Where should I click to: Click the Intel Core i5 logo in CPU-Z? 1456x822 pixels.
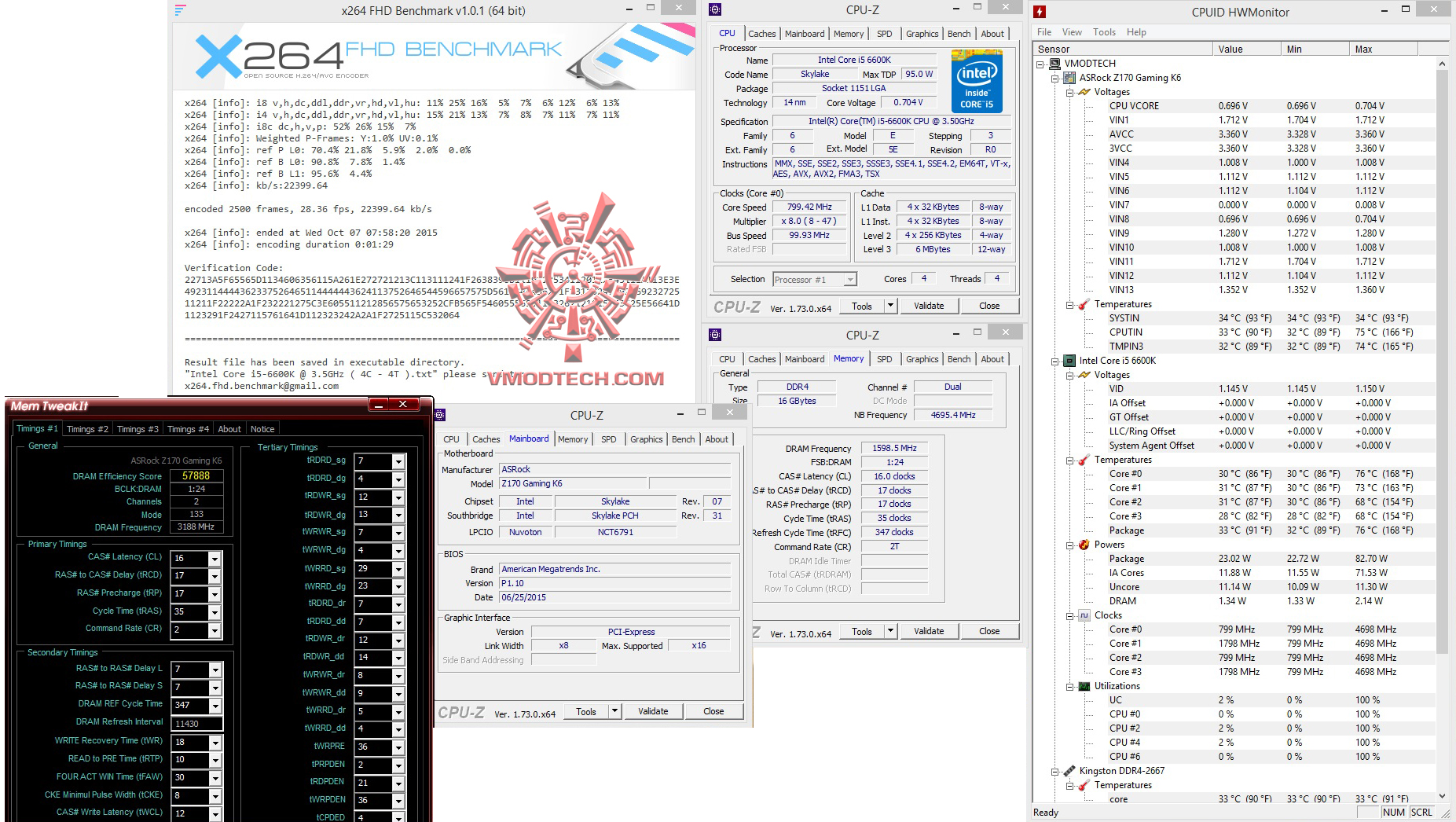pos(977,81)
